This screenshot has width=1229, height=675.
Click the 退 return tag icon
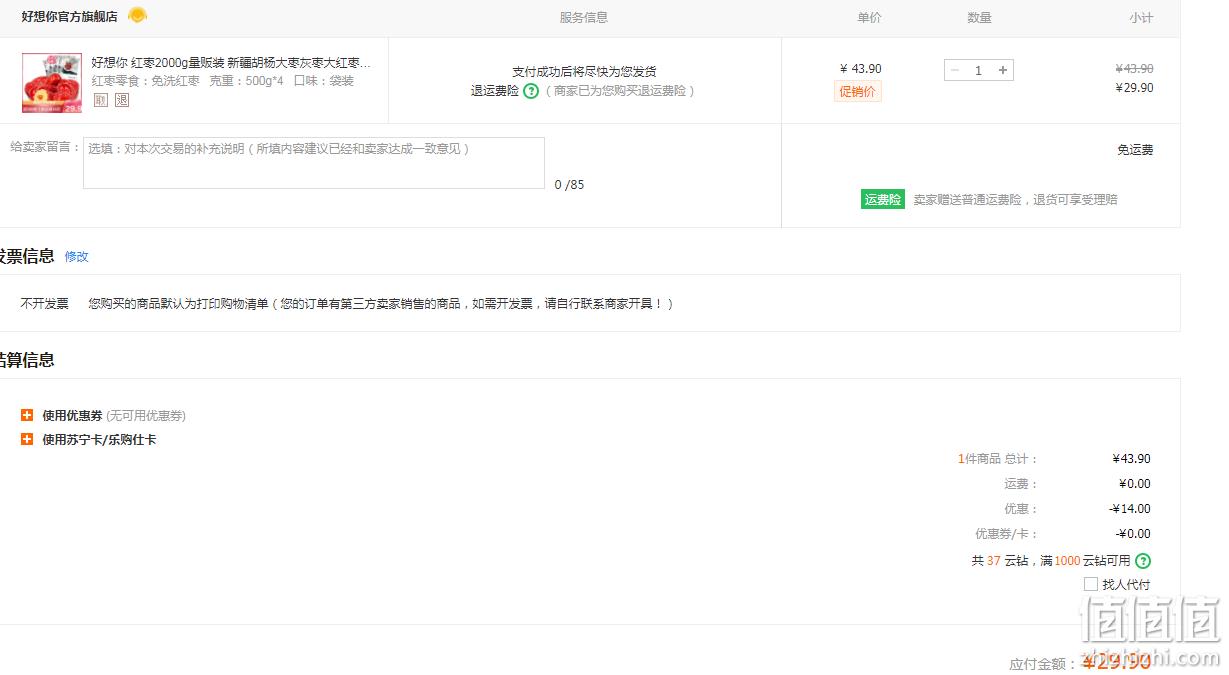(x=122, y=100)
